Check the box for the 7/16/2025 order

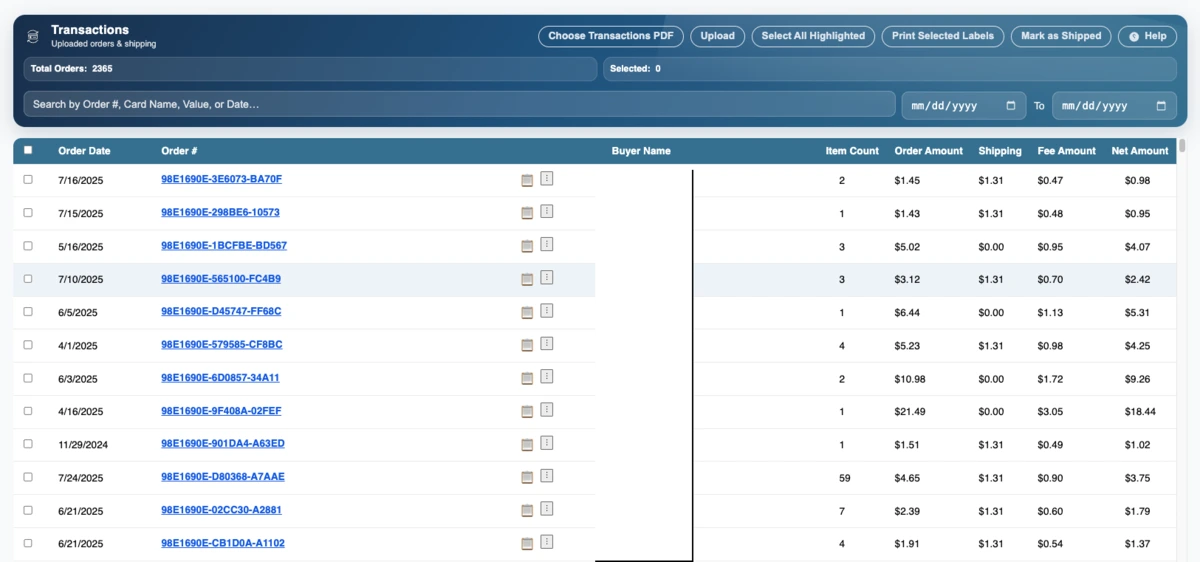pos(28,179)
